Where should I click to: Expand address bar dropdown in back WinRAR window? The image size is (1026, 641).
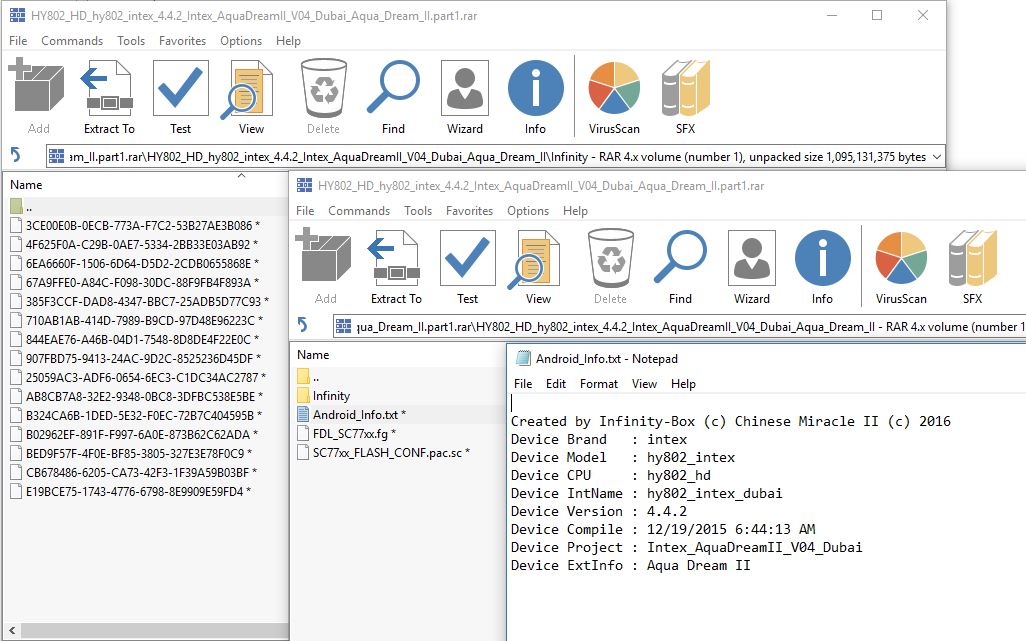point(937,157)
